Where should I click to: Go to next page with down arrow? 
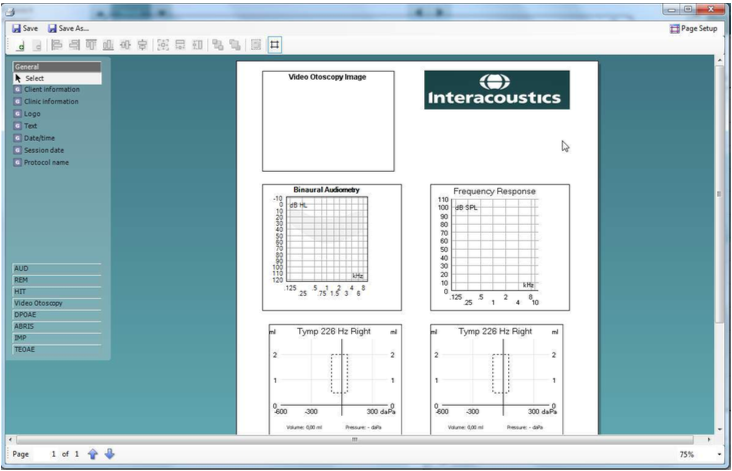[x=110, y=454]
